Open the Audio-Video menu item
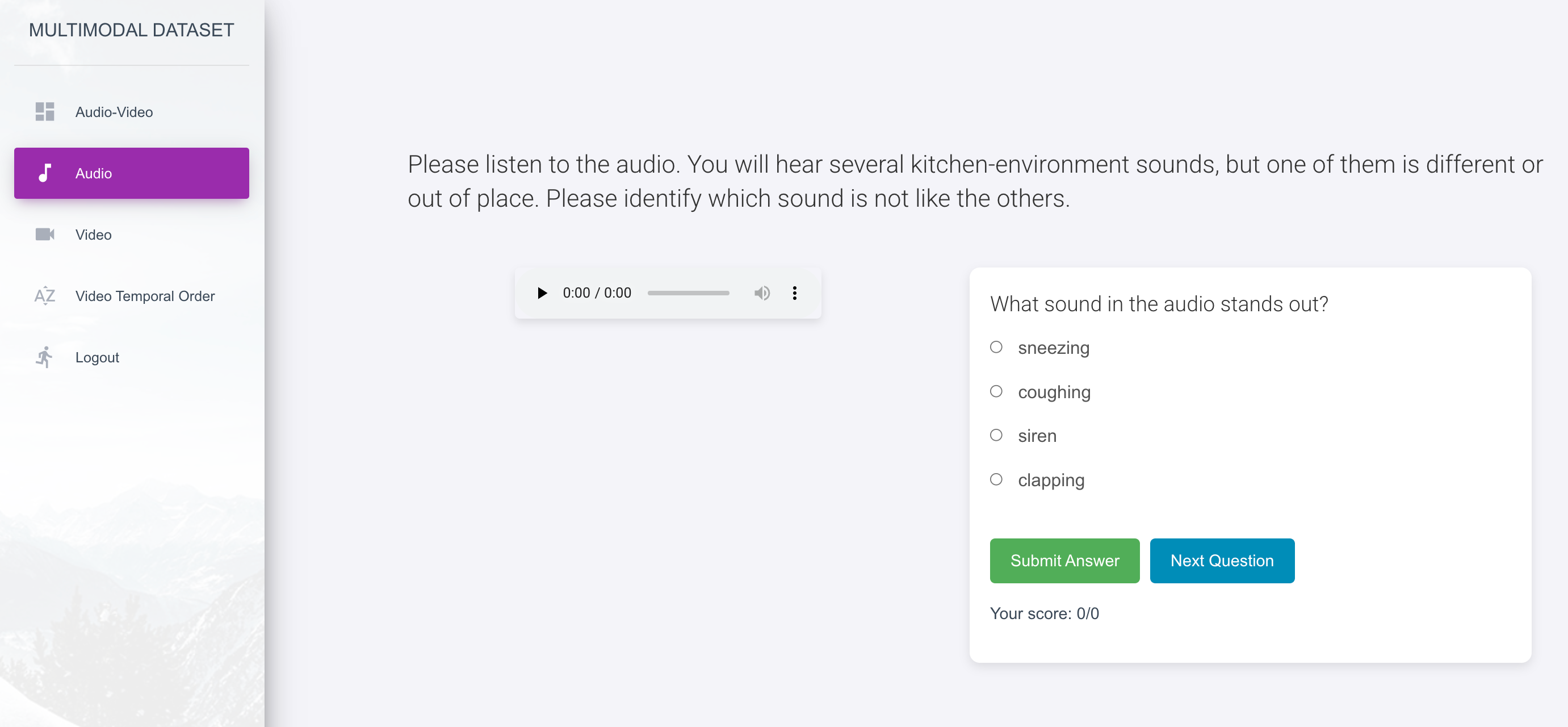Image resolution: width=1568 pixels, height=727 pixels. 114,112
